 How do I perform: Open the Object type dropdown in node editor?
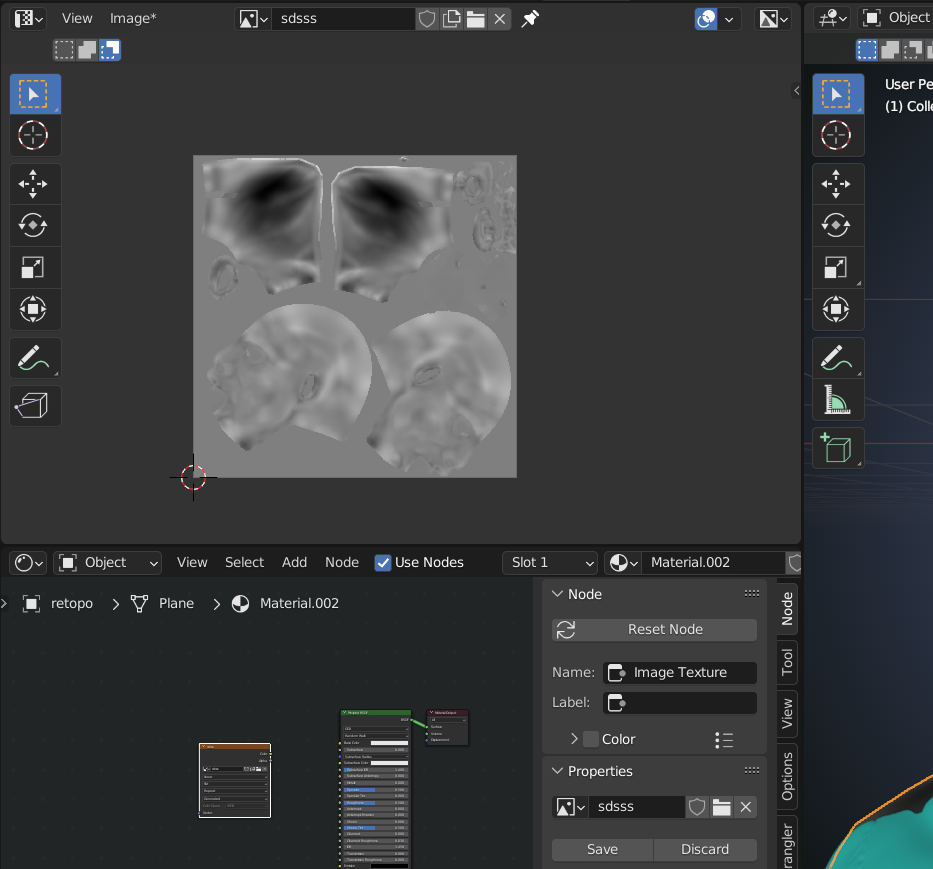(x=107, y=563)
